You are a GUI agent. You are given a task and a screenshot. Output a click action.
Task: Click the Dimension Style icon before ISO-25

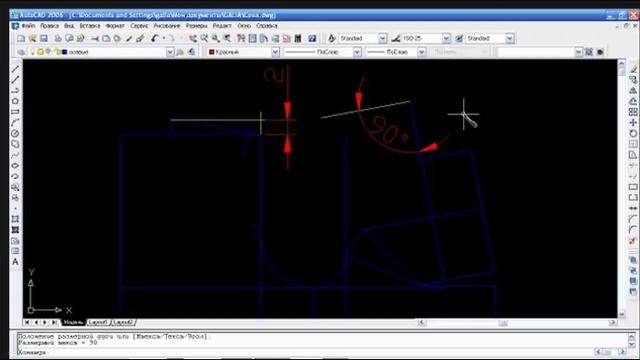(x=396, y=38)
